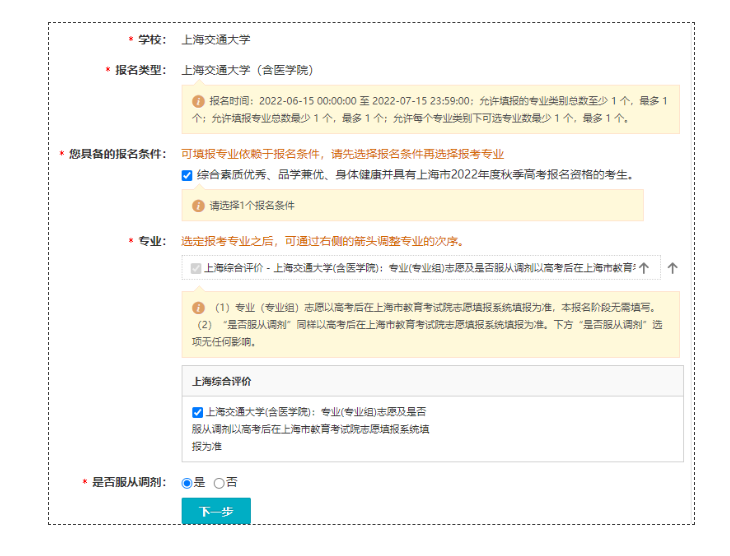Click the orange hint 可填报专业依赖于报名条件
The width and height of the screenshot is (730, 556).
(342, 154)
